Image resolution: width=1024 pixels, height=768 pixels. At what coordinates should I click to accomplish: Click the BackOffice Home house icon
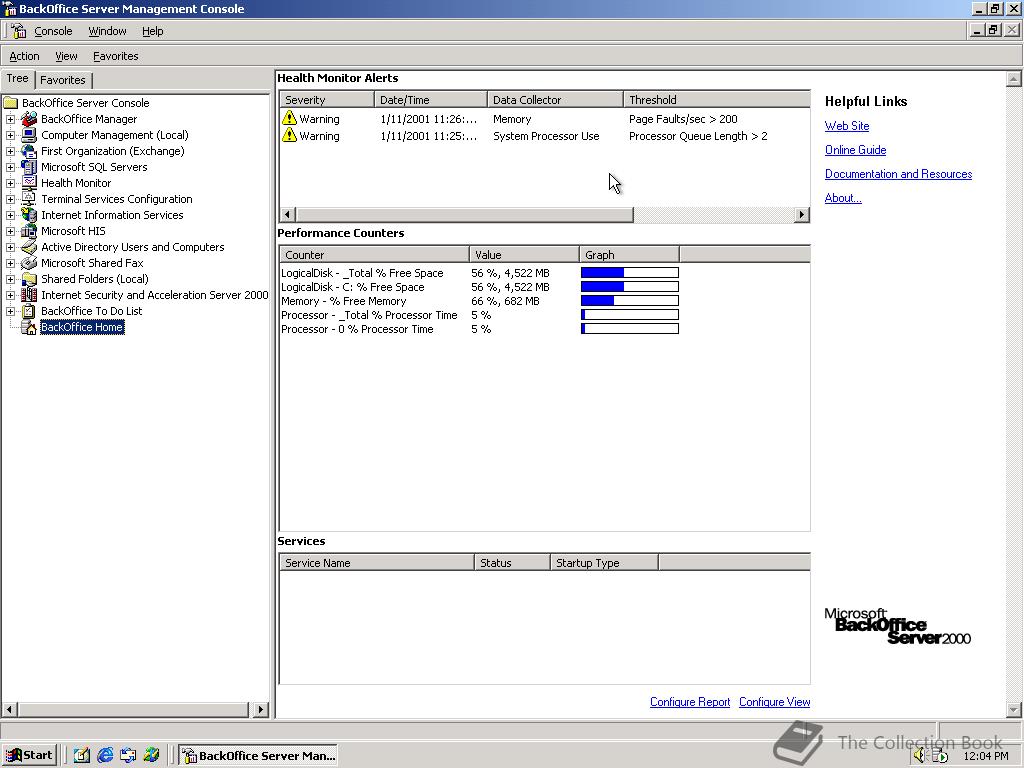[x=29, y=327]
